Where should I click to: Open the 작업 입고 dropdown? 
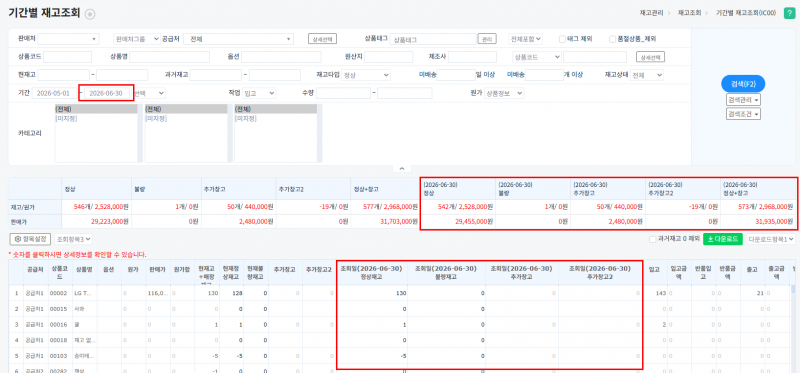point(259,93)
